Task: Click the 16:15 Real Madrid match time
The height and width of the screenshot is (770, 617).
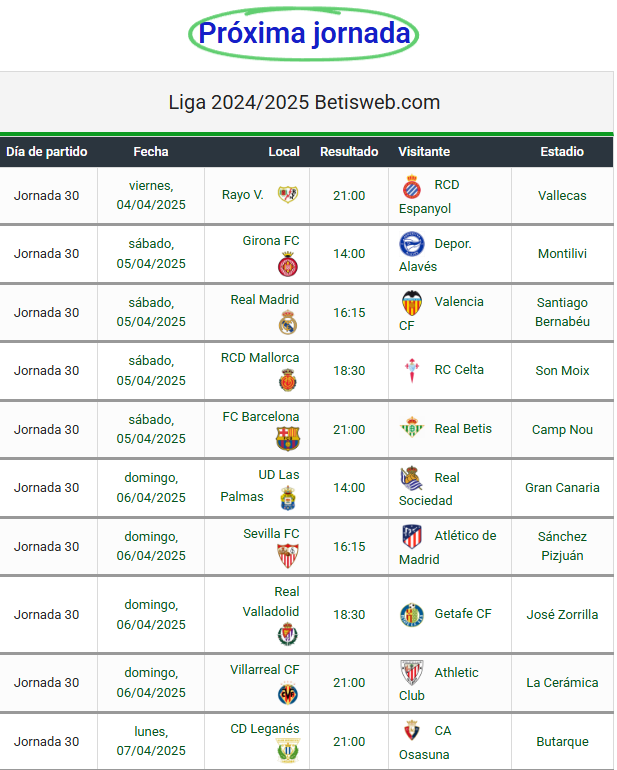Action: point(349,312)
